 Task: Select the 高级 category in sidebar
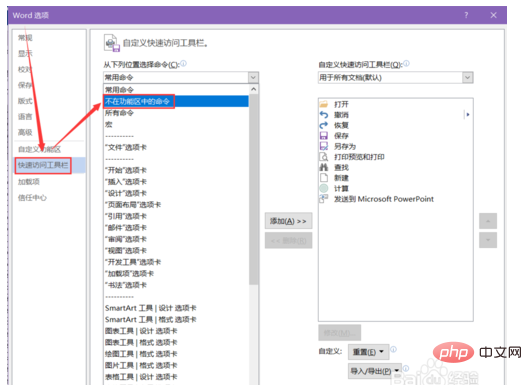[x=25, y=132]
